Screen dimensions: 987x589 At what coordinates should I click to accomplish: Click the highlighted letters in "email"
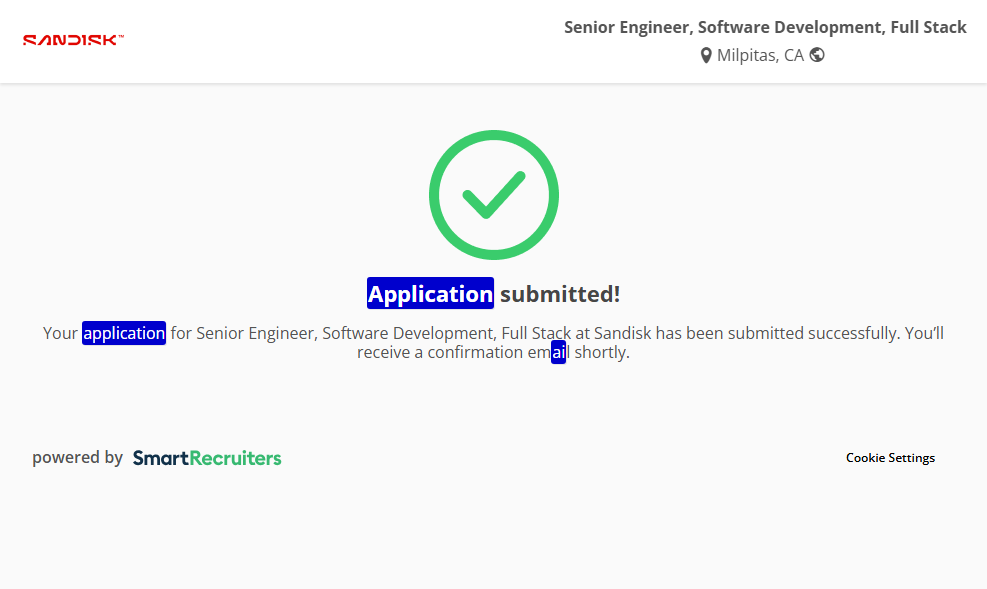coord(559,352)
